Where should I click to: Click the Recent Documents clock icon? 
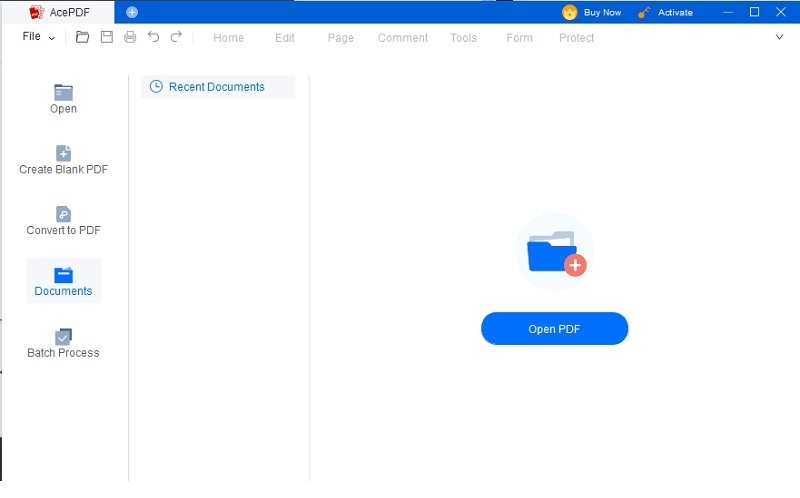click(x=156, y=86)
